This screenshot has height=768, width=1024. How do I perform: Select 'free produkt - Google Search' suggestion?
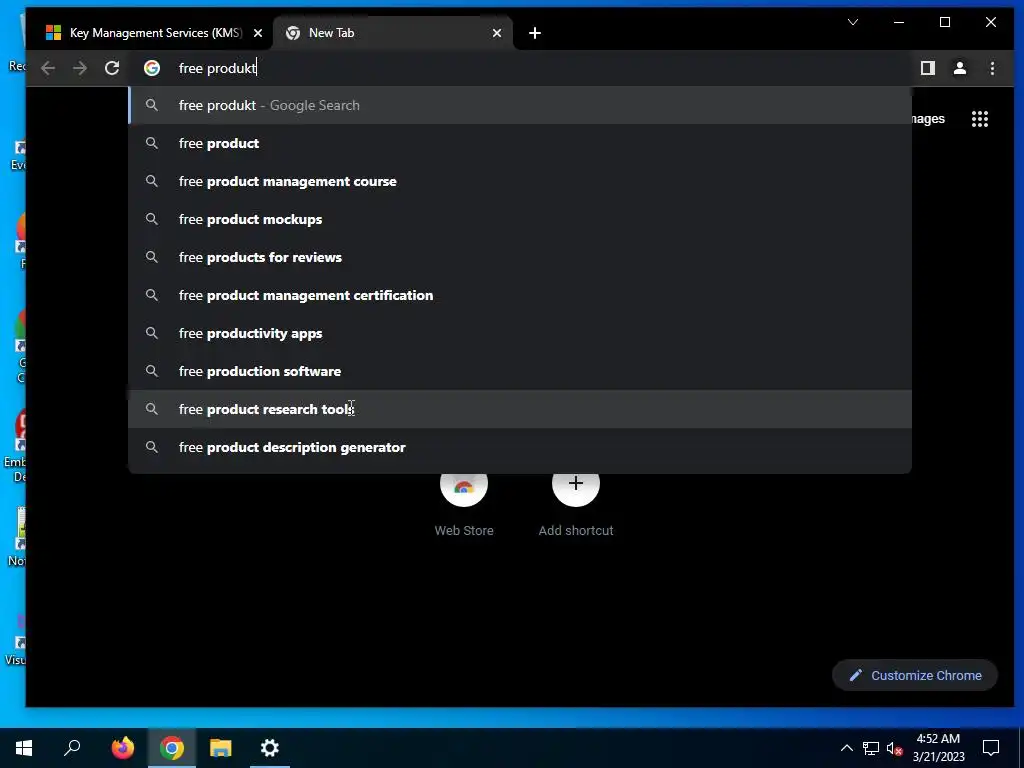pyautogui.click(x=520, y=105)
